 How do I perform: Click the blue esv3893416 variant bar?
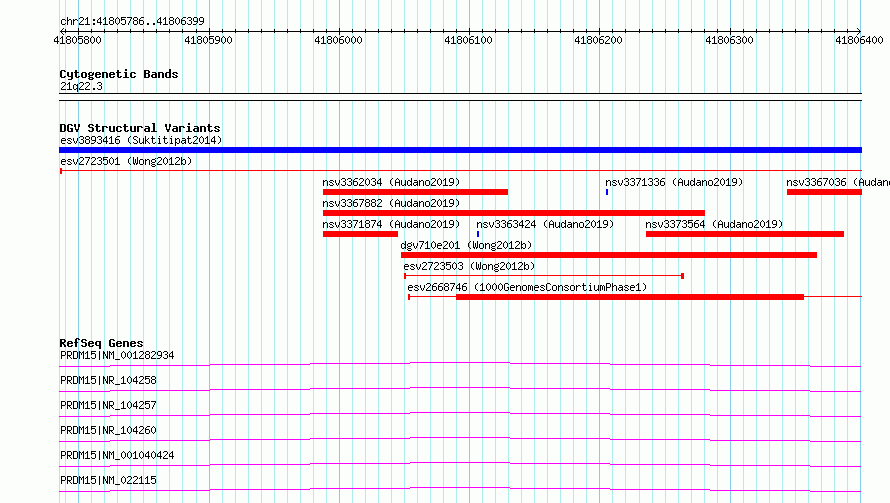(460, 150)
